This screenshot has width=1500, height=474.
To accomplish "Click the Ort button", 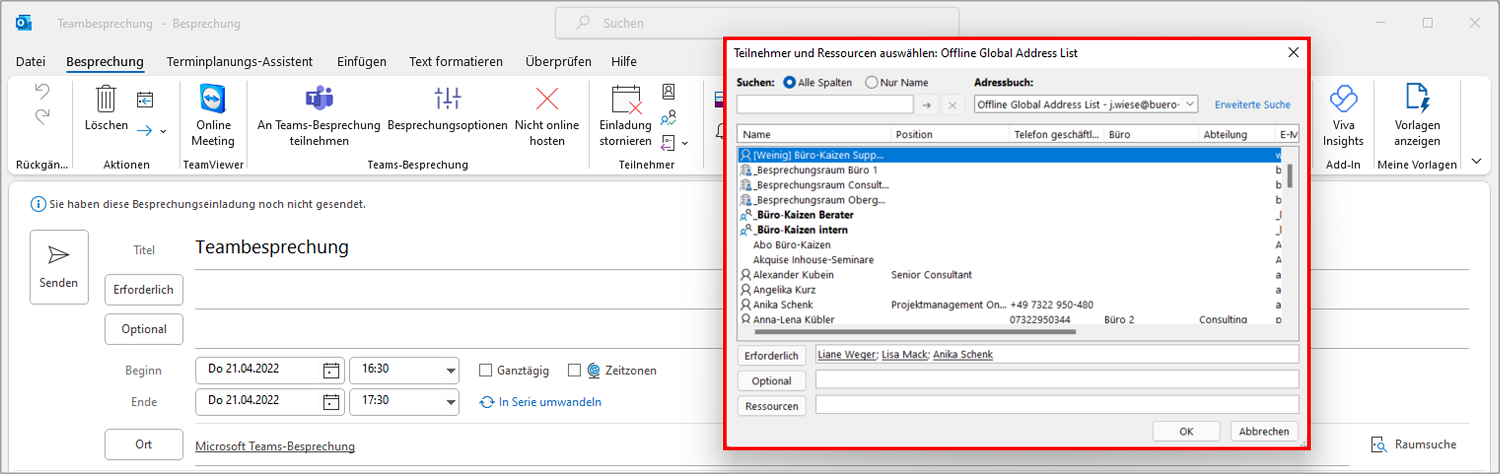I will pyautogui.click(x=144, y=445).
